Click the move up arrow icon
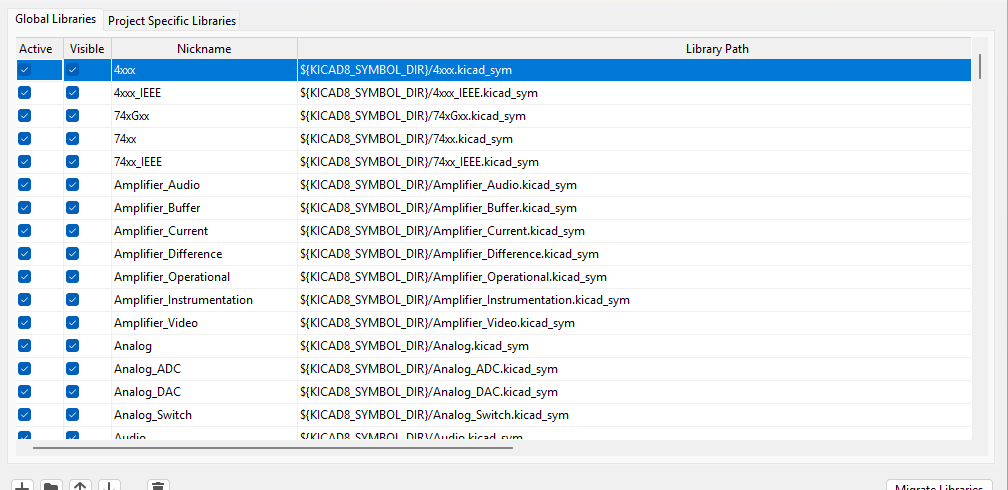Screen dimensions: 1008x490 click(80, 485)
